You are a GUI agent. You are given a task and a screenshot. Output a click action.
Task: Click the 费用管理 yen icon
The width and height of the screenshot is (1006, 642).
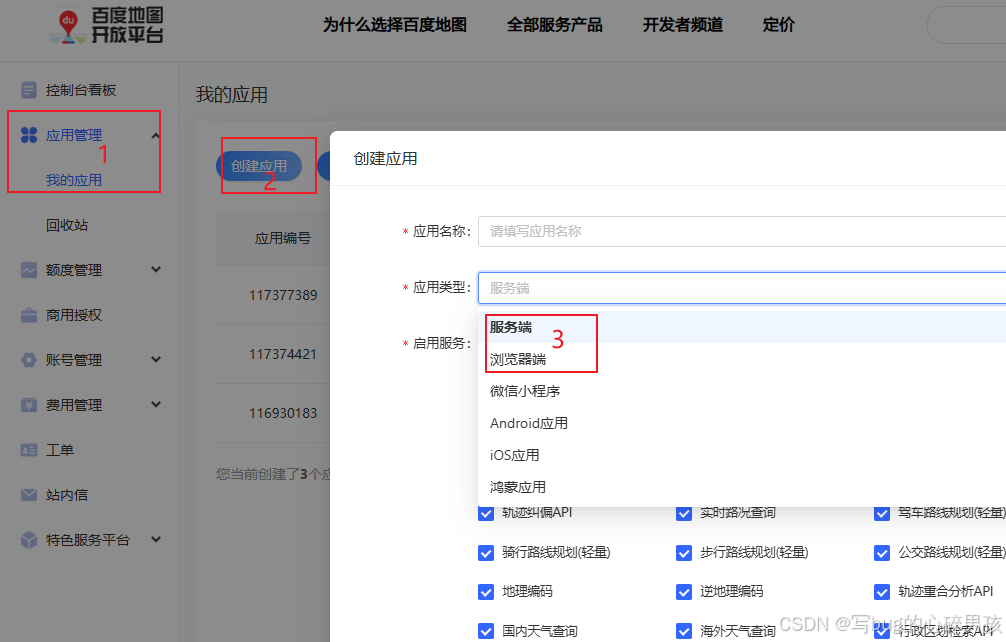(x=29, y=405)
